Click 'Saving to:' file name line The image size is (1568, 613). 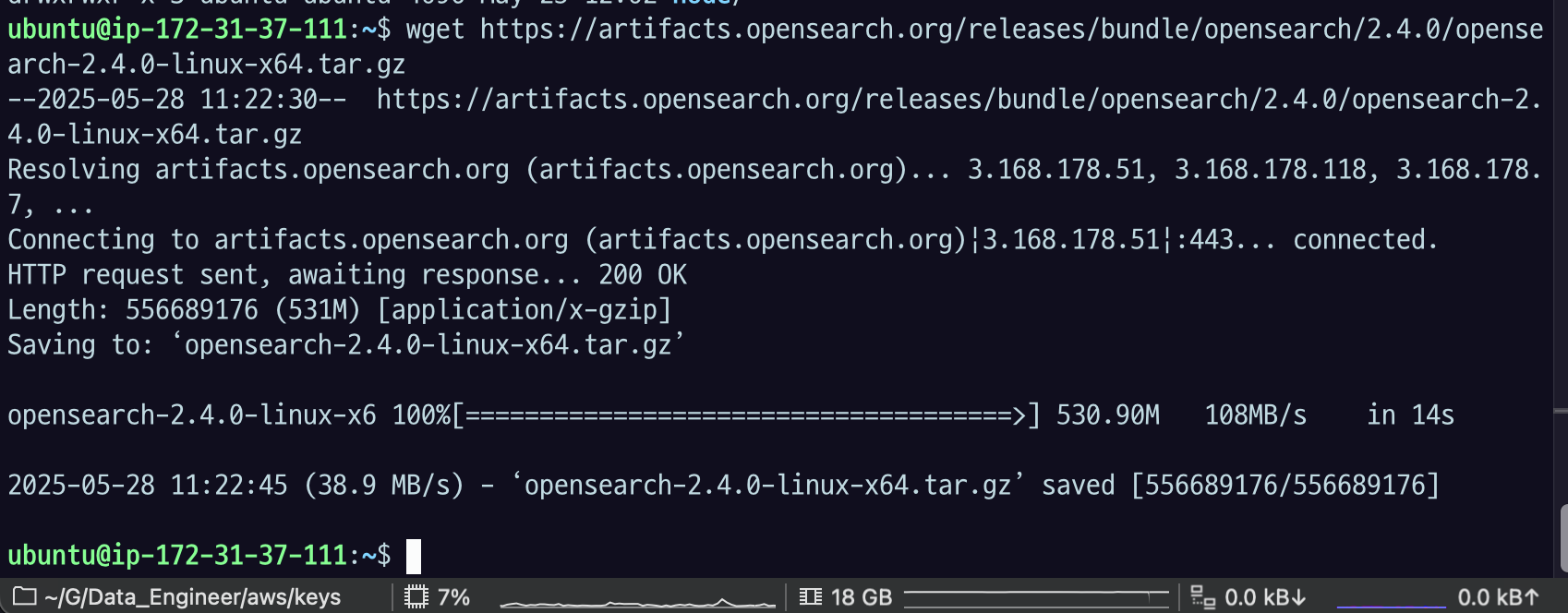pos(346,345)
